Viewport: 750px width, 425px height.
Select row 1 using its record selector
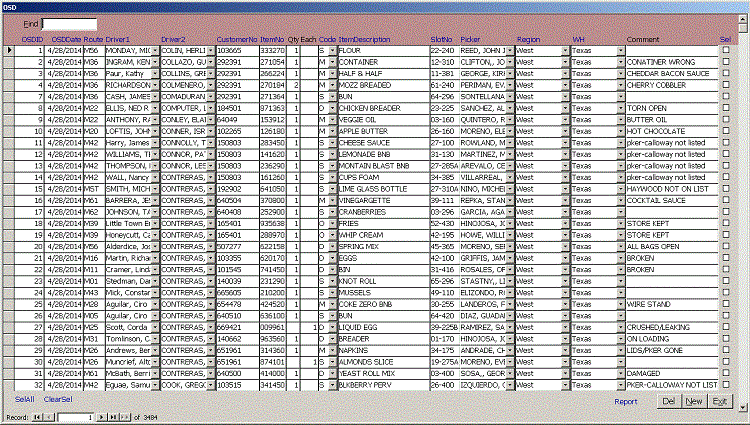coord(9,49)
